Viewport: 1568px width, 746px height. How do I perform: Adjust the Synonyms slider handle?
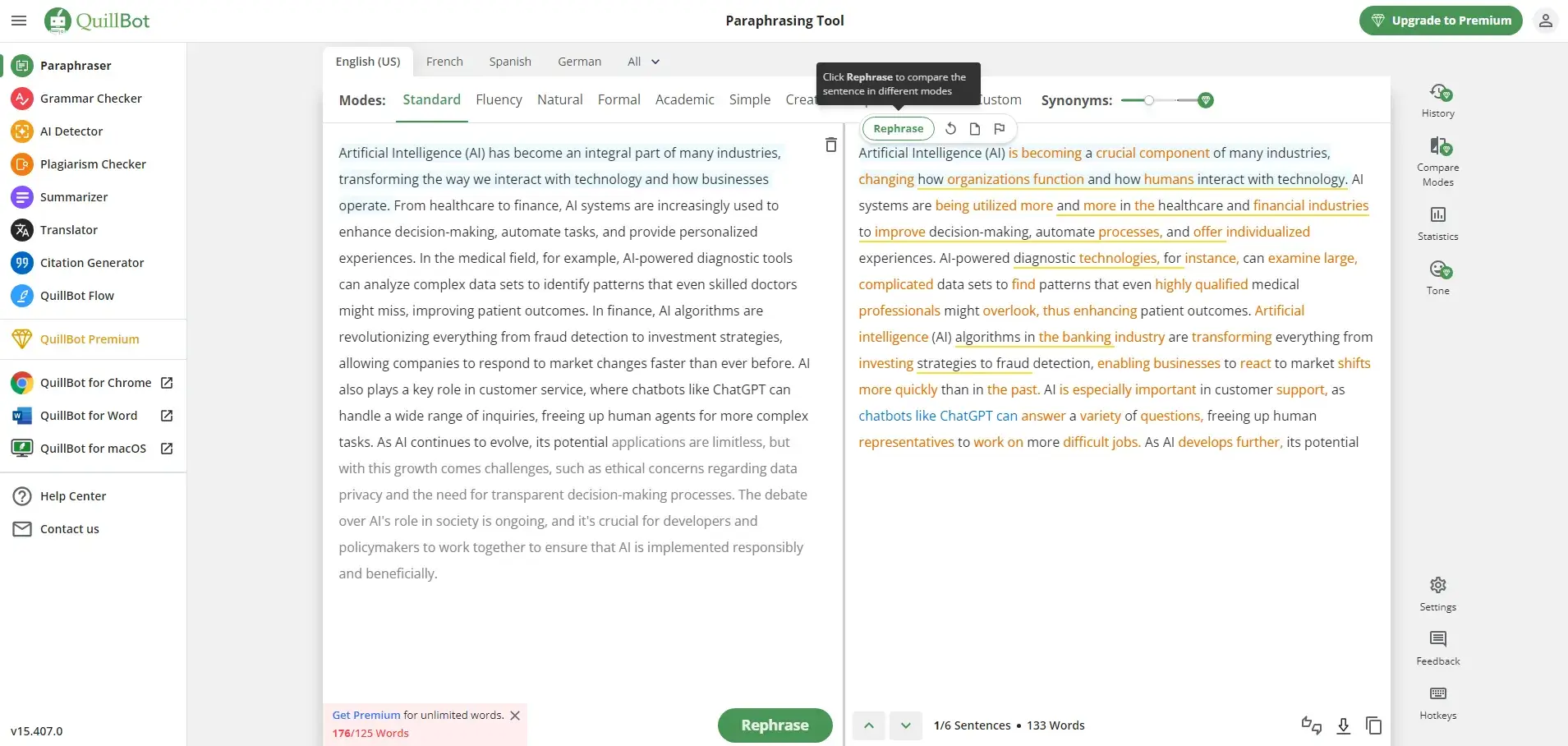[1149, 100]
